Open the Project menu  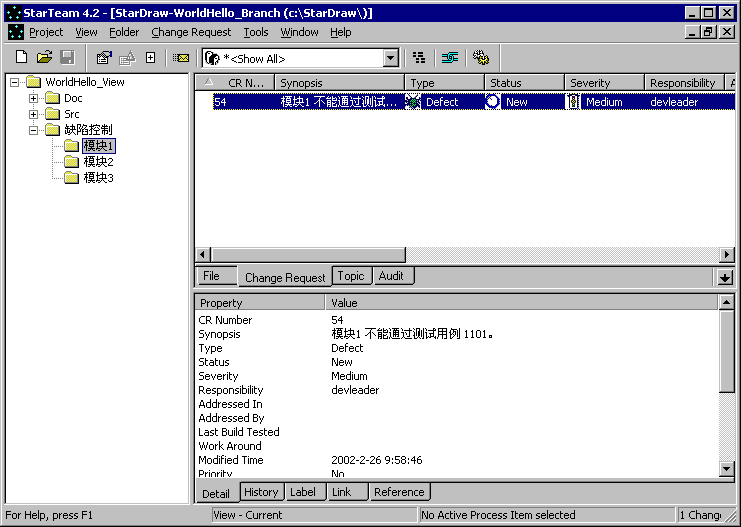46,32
